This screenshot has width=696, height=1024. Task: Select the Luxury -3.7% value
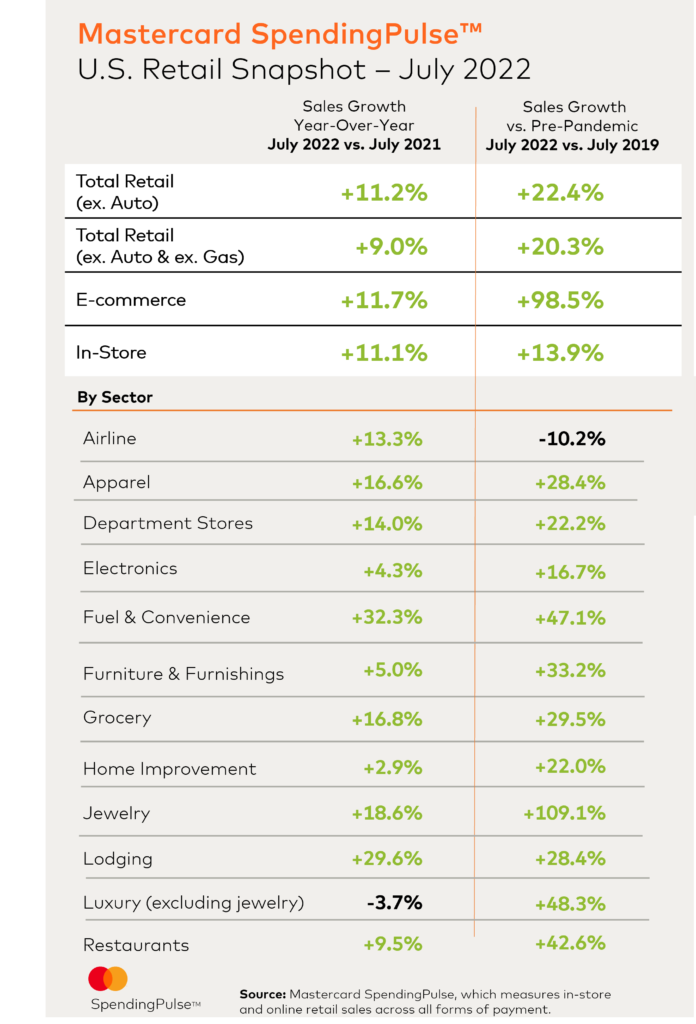(394, 903)
